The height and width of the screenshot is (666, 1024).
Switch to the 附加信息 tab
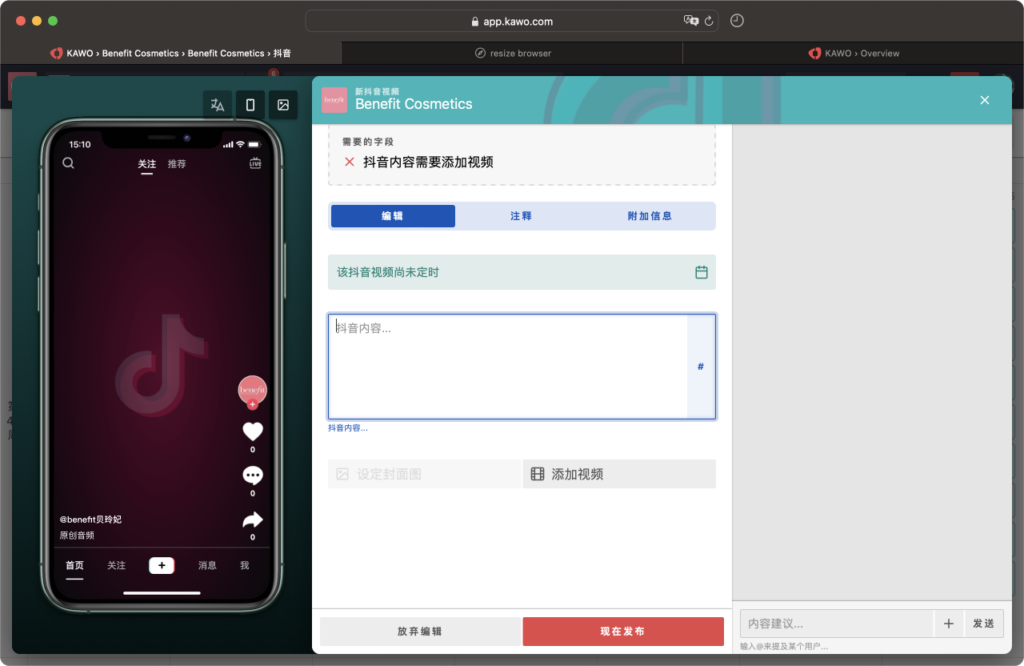(650, 216)
